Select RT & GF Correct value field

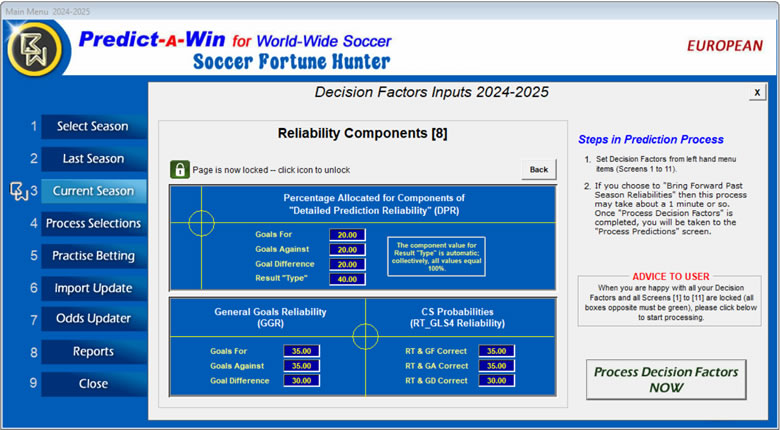496,351
